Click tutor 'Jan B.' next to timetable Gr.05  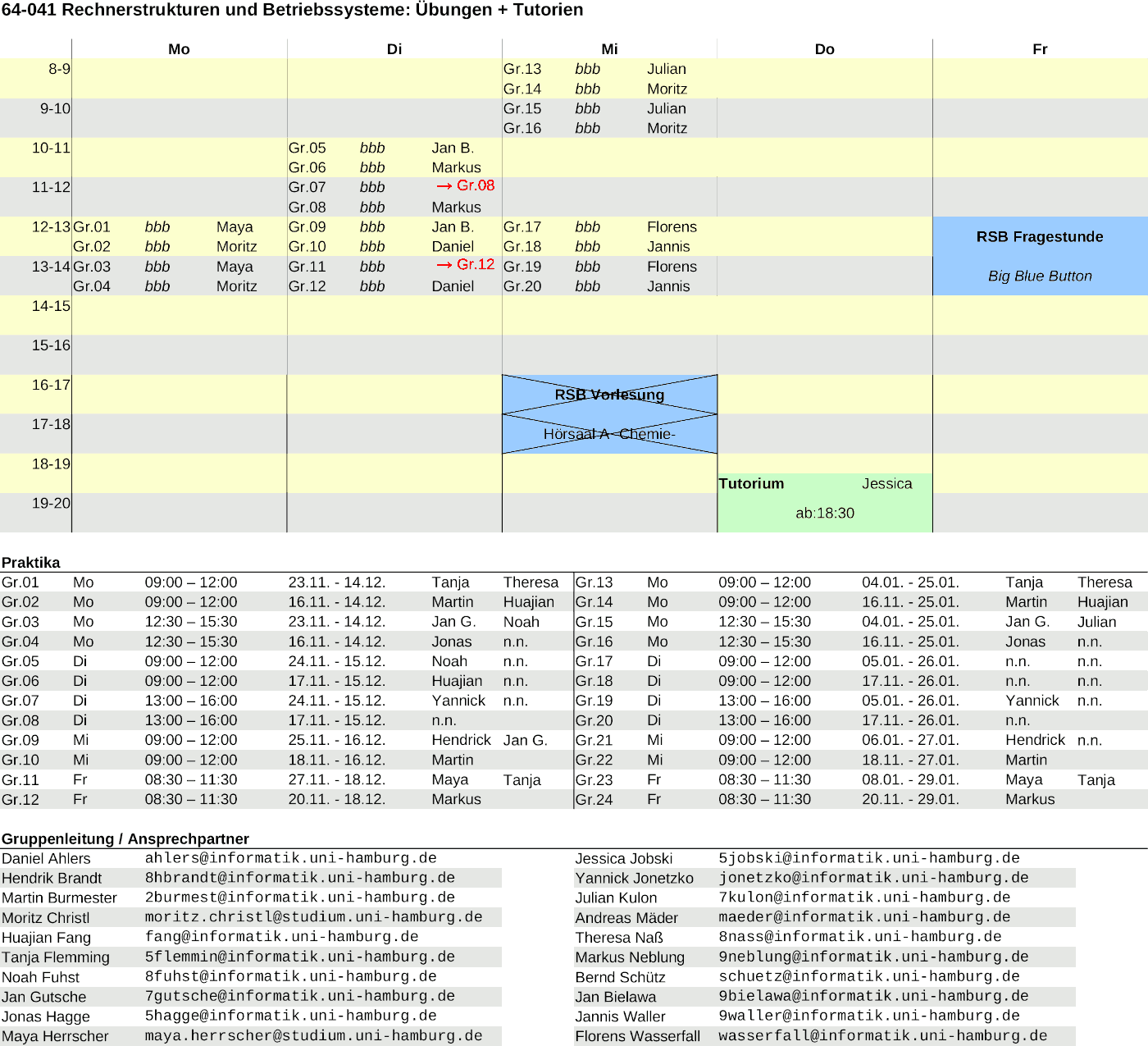pyautogui.click(x=453, y=148)
